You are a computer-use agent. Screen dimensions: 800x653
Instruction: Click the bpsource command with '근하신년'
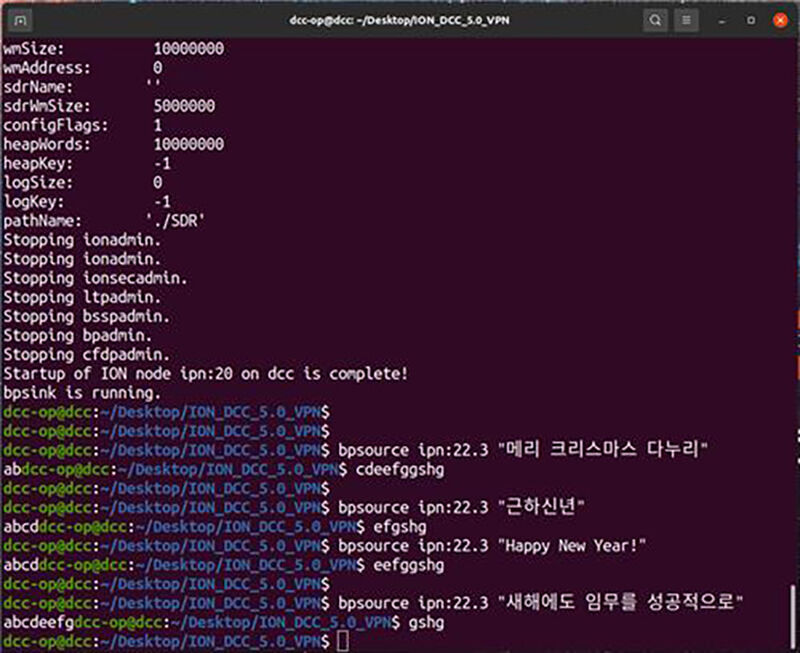[x=461, y=507]
